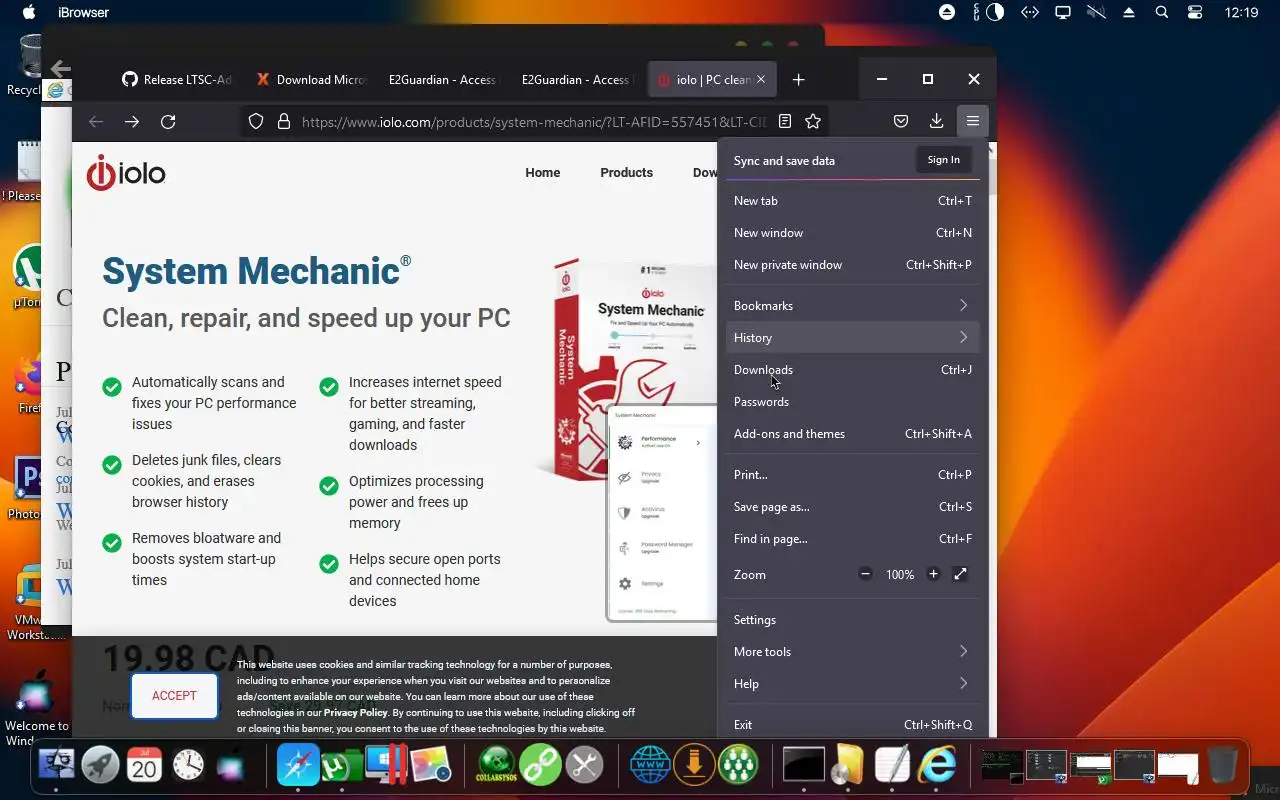The width and height of the screenshot is (1280, 800).
Task: Open the search magnifier in menu bar
Action: [1161, 12]
